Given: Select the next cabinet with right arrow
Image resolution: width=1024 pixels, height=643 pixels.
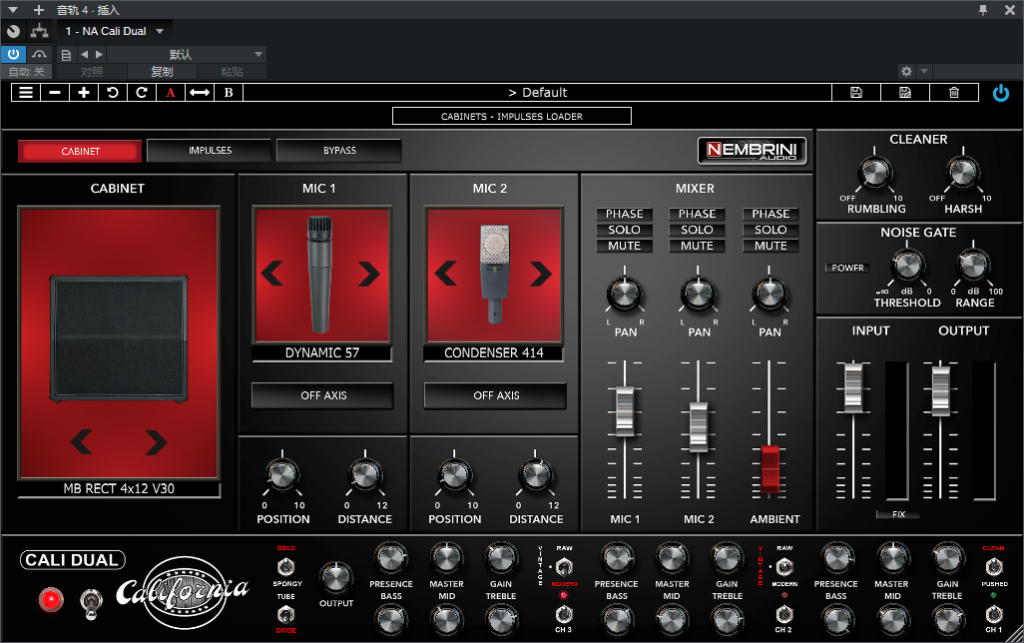Looking at the screenshot, I should 156,442.
